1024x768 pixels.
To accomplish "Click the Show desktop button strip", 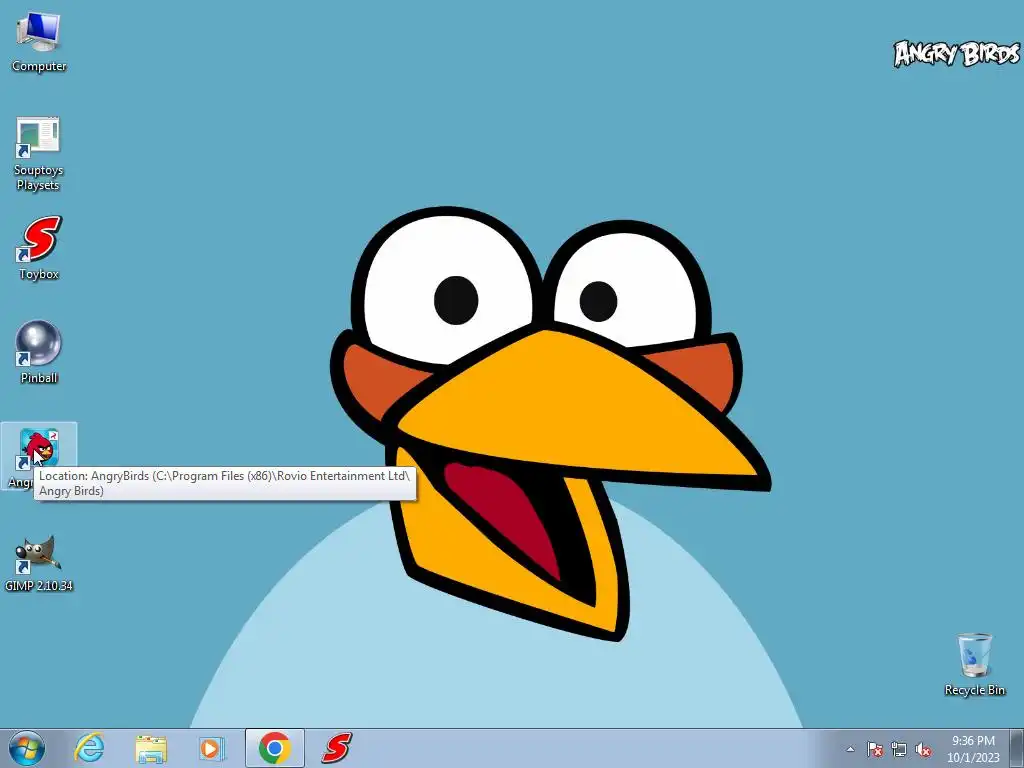I will click(x=1017, y=749).
